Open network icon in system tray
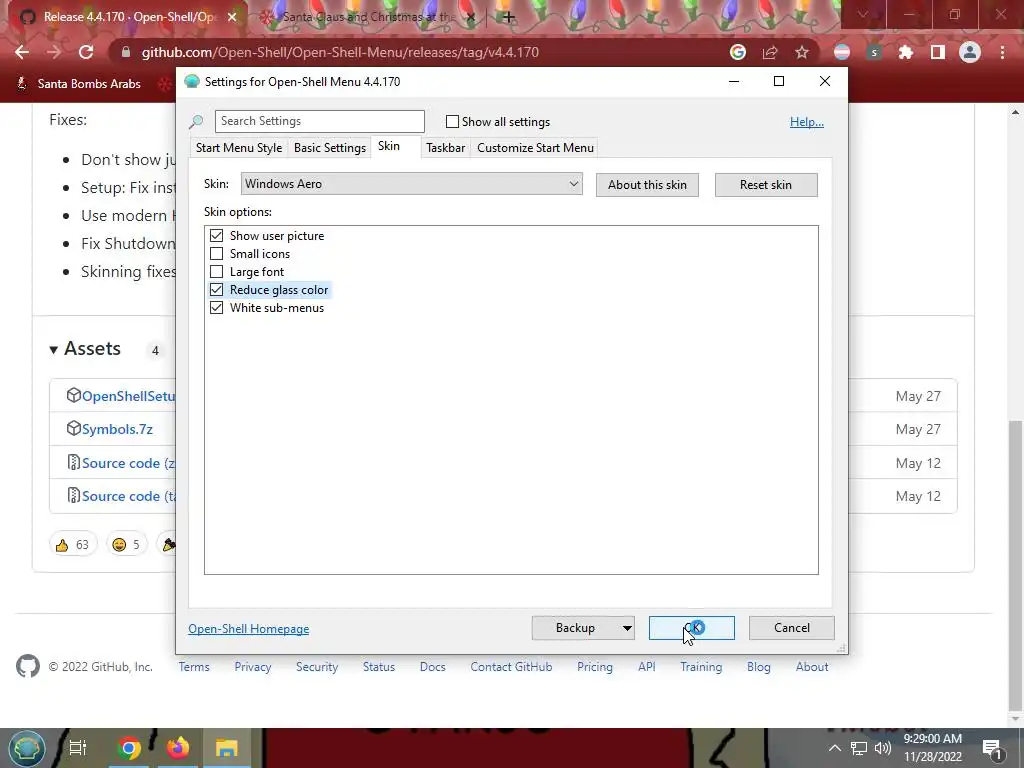 (x=859, y=748)
